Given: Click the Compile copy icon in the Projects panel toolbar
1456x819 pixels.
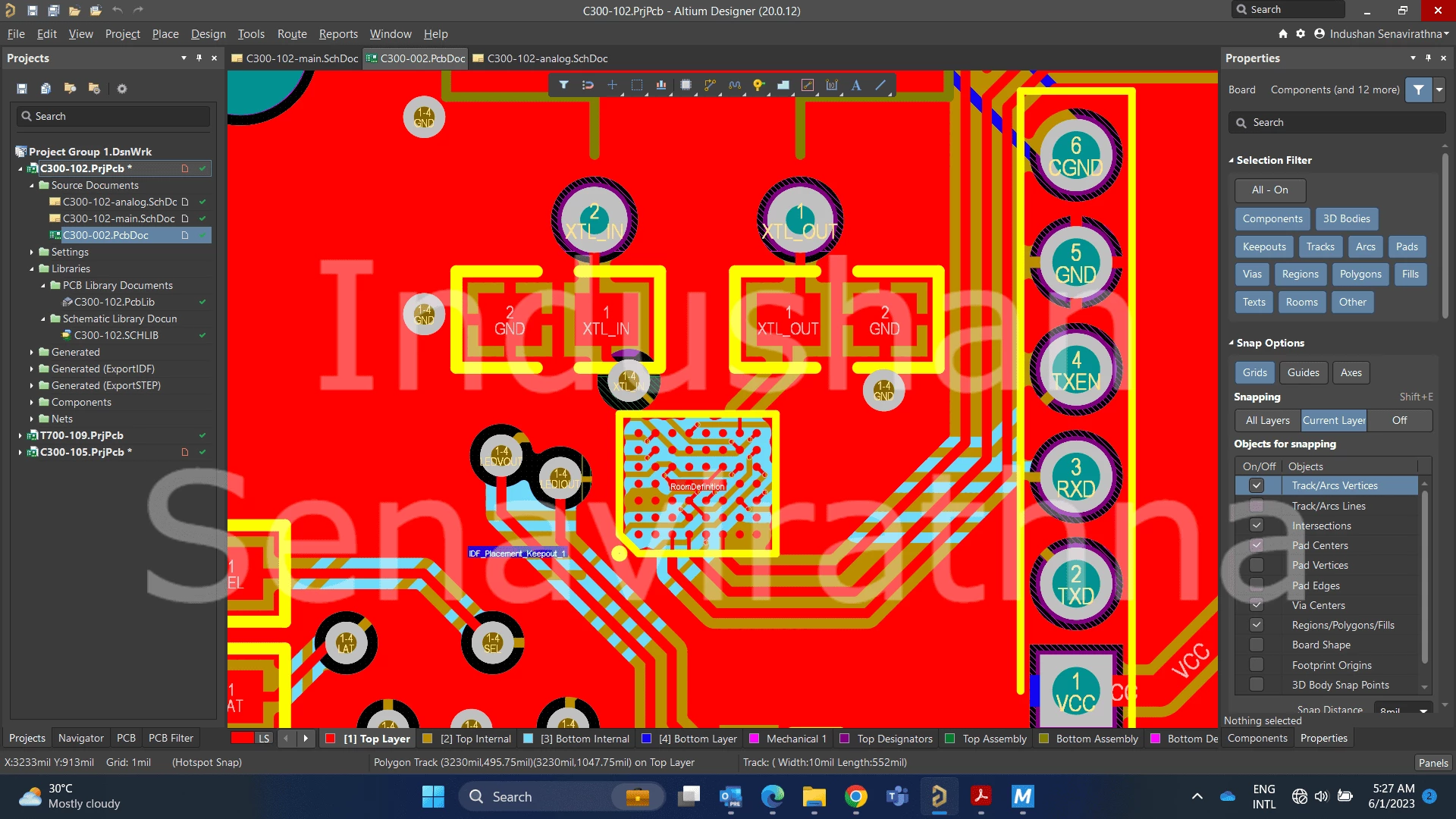Looking at the screenshot, I should click(x=45, y=89).
